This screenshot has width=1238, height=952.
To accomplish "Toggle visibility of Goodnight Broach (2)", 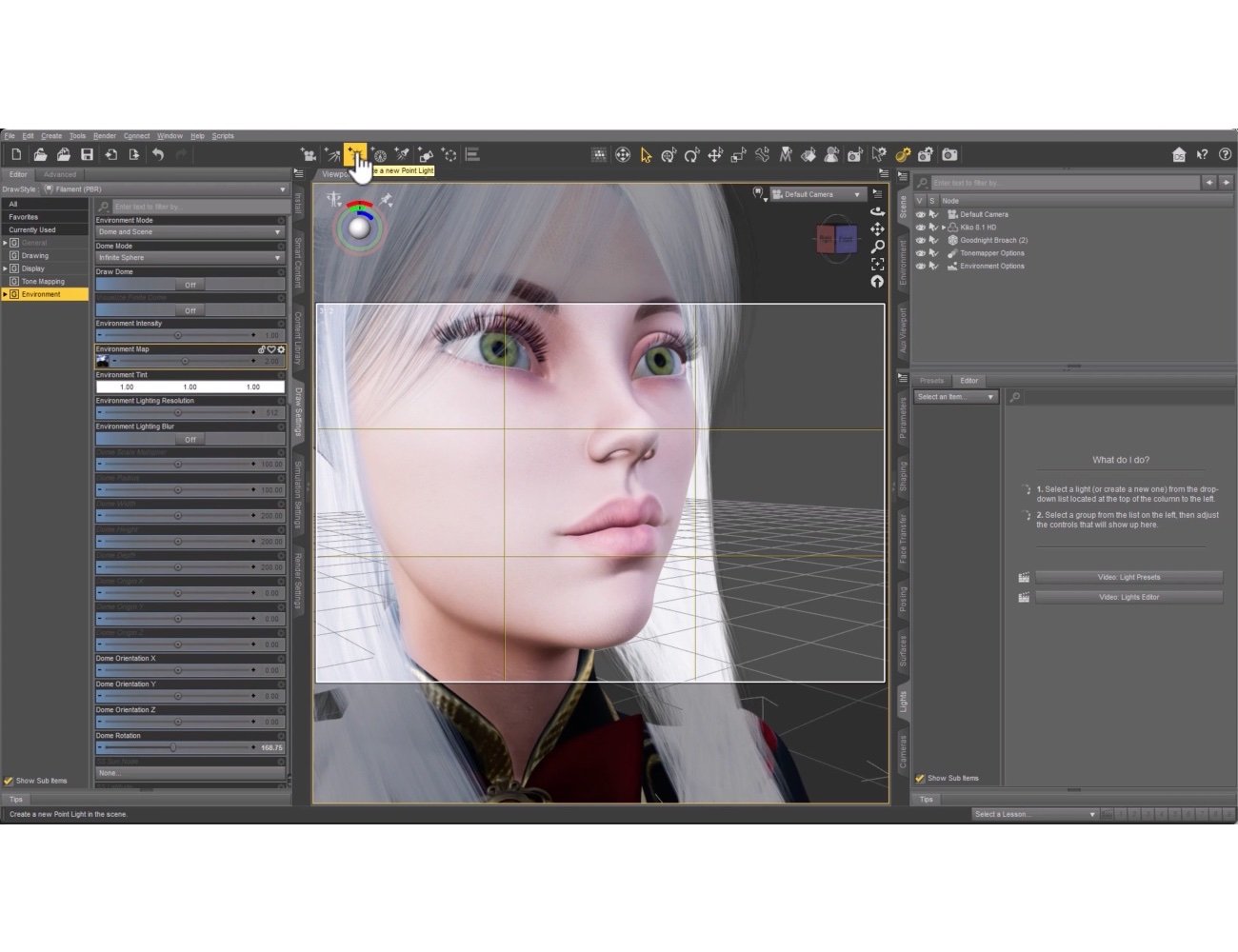I will pos(920,240).
